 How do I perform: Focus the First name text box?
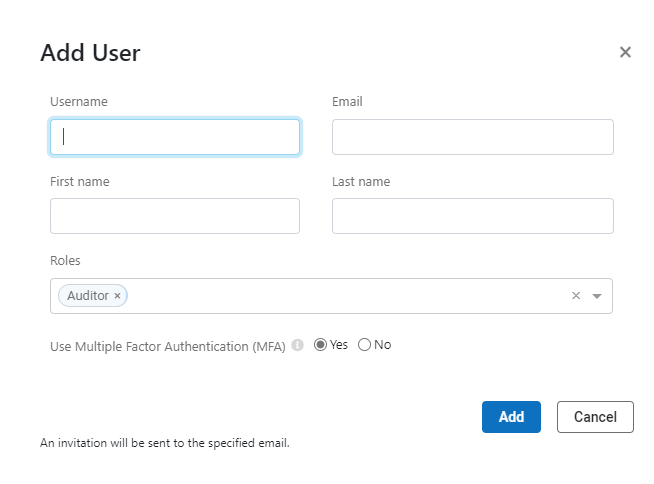[175, 215]
